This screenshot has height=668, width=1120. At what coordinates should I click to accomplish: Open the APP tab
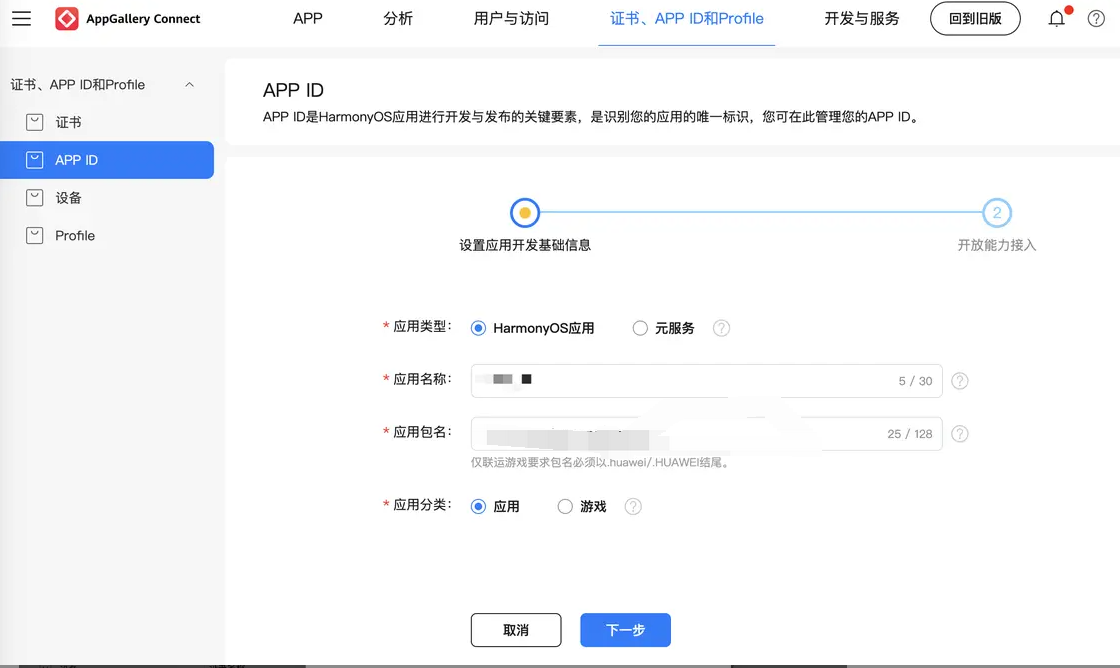click(x=308, y=19)
